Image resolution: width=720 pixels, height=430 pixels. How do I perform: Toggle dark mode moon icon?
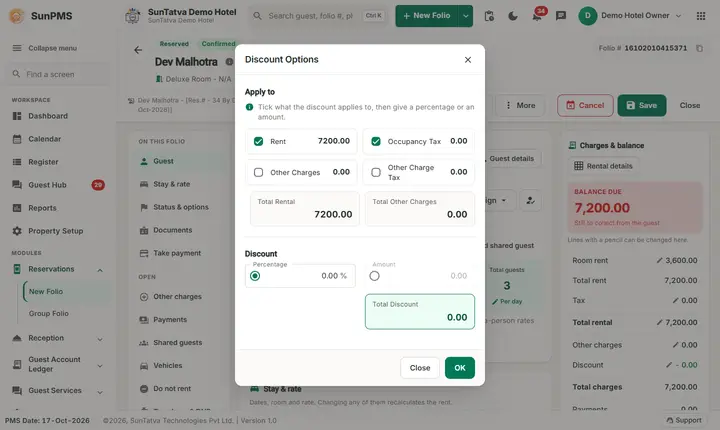coord(513,16)
